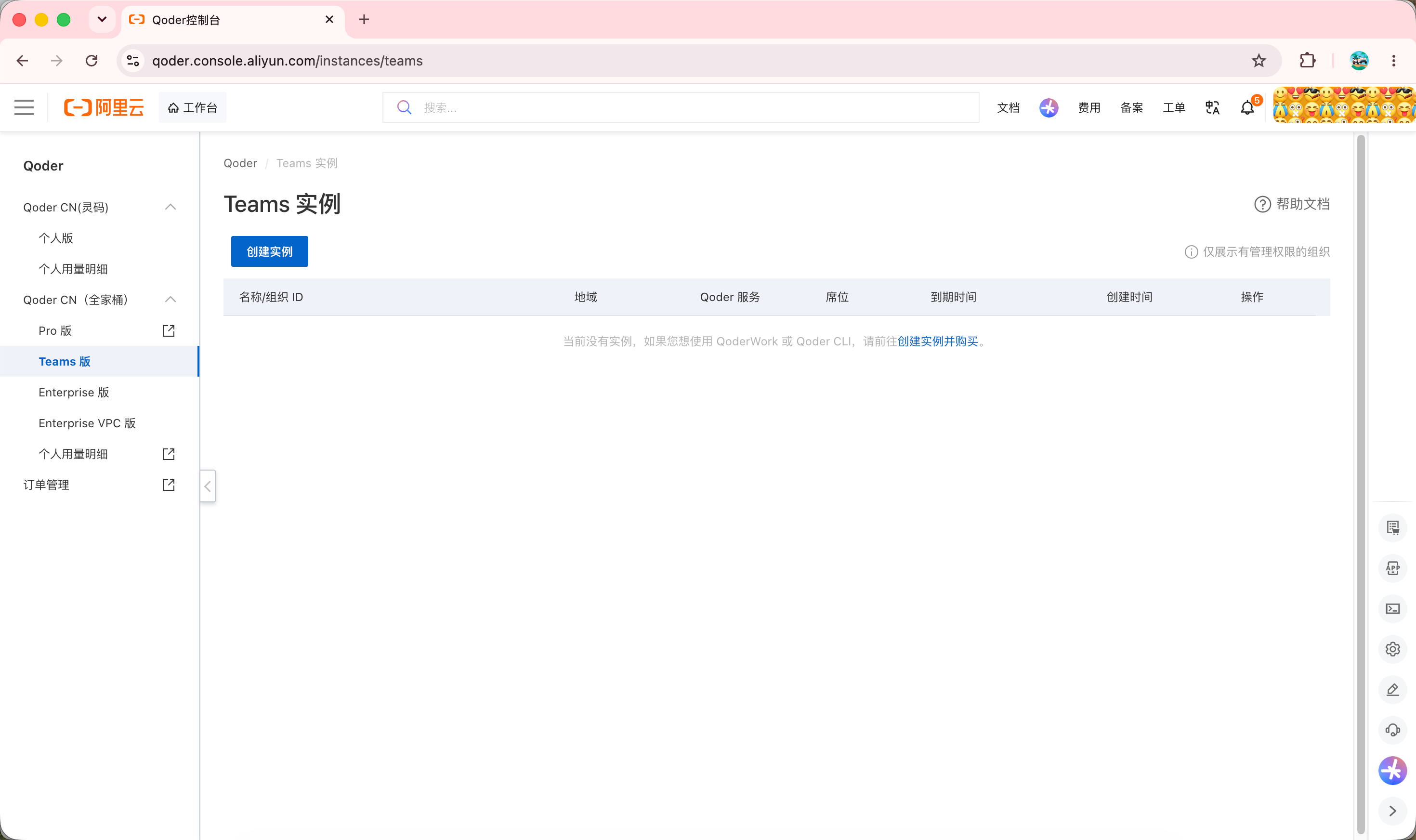
Task: Open the shopping cart list icon in right rail
Action: click(x=1393, y=527)
